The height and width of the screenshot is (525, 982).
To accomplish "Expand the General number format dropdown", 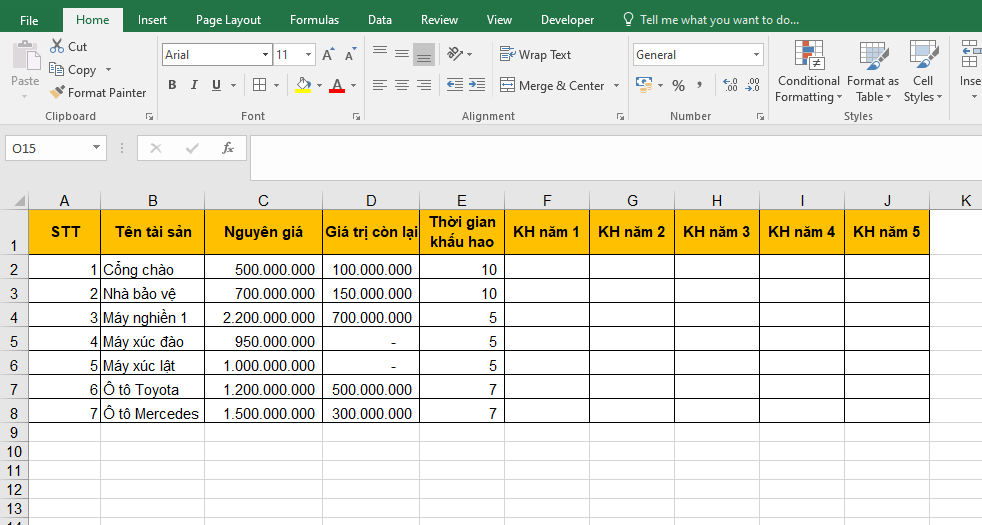I will click(x=755, y=55).
